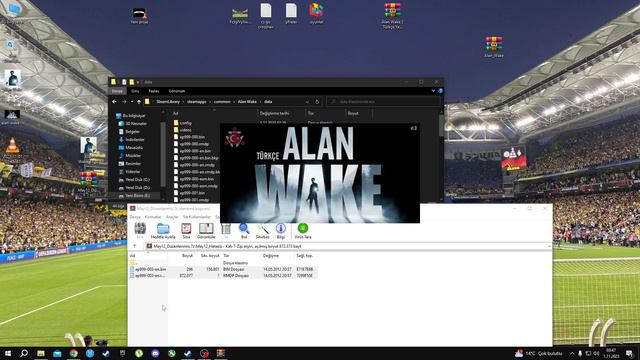The width and height of the screenshot is (640, 360).
Task: Open the Paylaş tab in File Explorer
Action: (154, 91)
